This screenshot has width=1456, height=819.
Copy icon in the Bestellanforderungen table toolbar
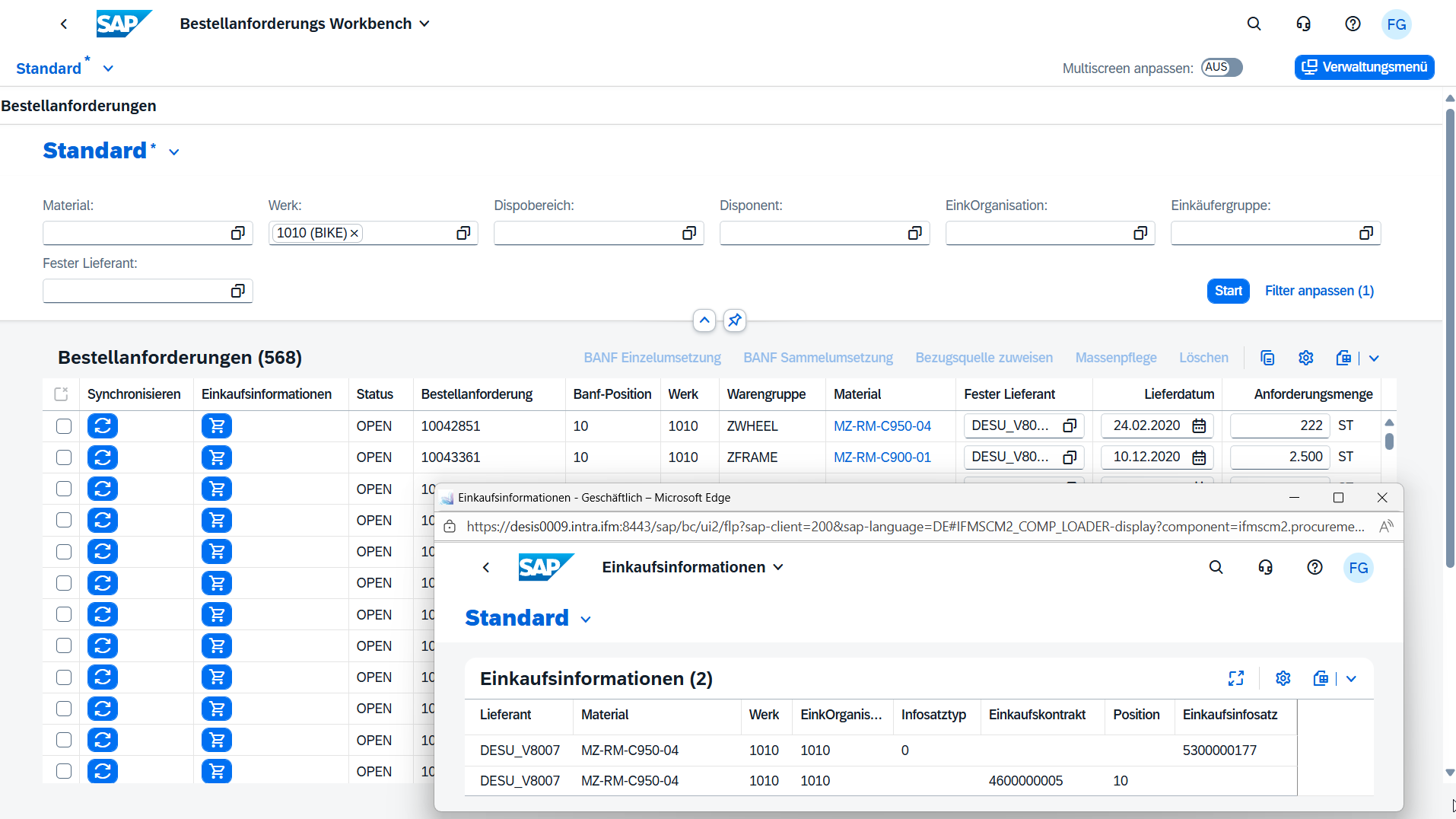[x=1267, y=358]
